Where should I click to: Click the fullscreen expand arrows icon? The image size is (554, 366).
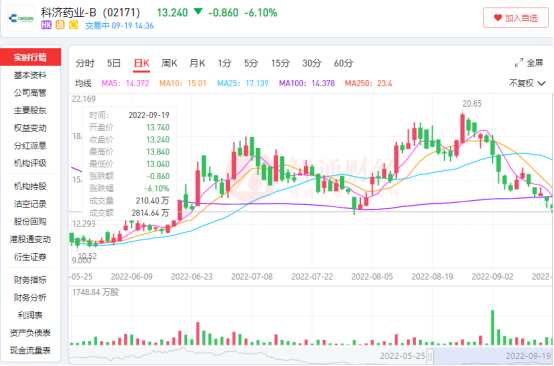click(518, 63)
